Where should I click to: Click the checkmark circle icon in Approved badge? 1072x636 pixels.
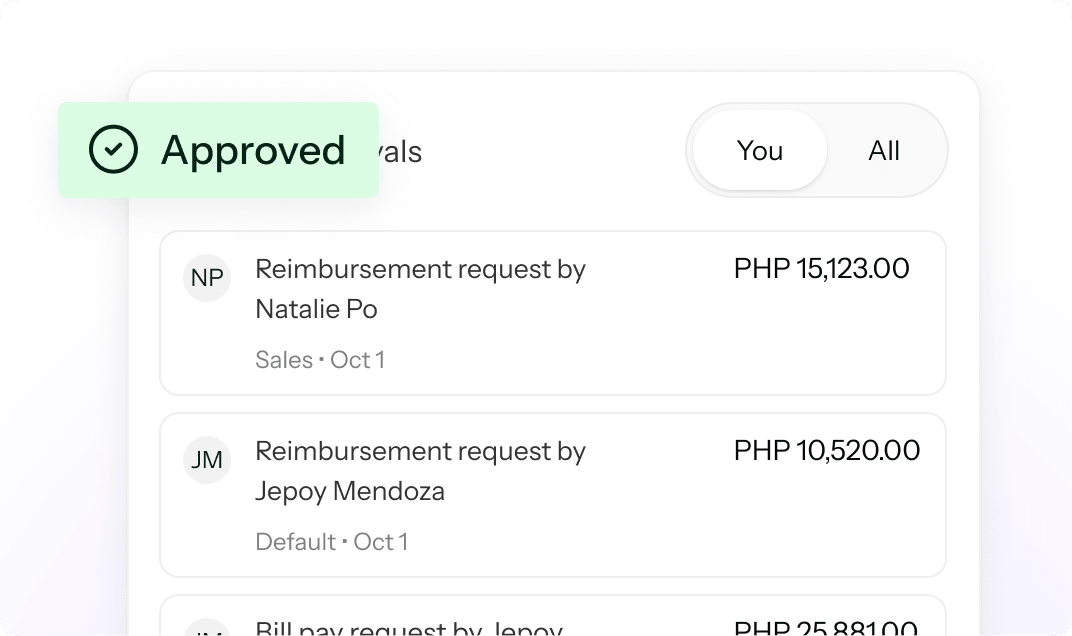pyautogui.click(x=113, y=150)
